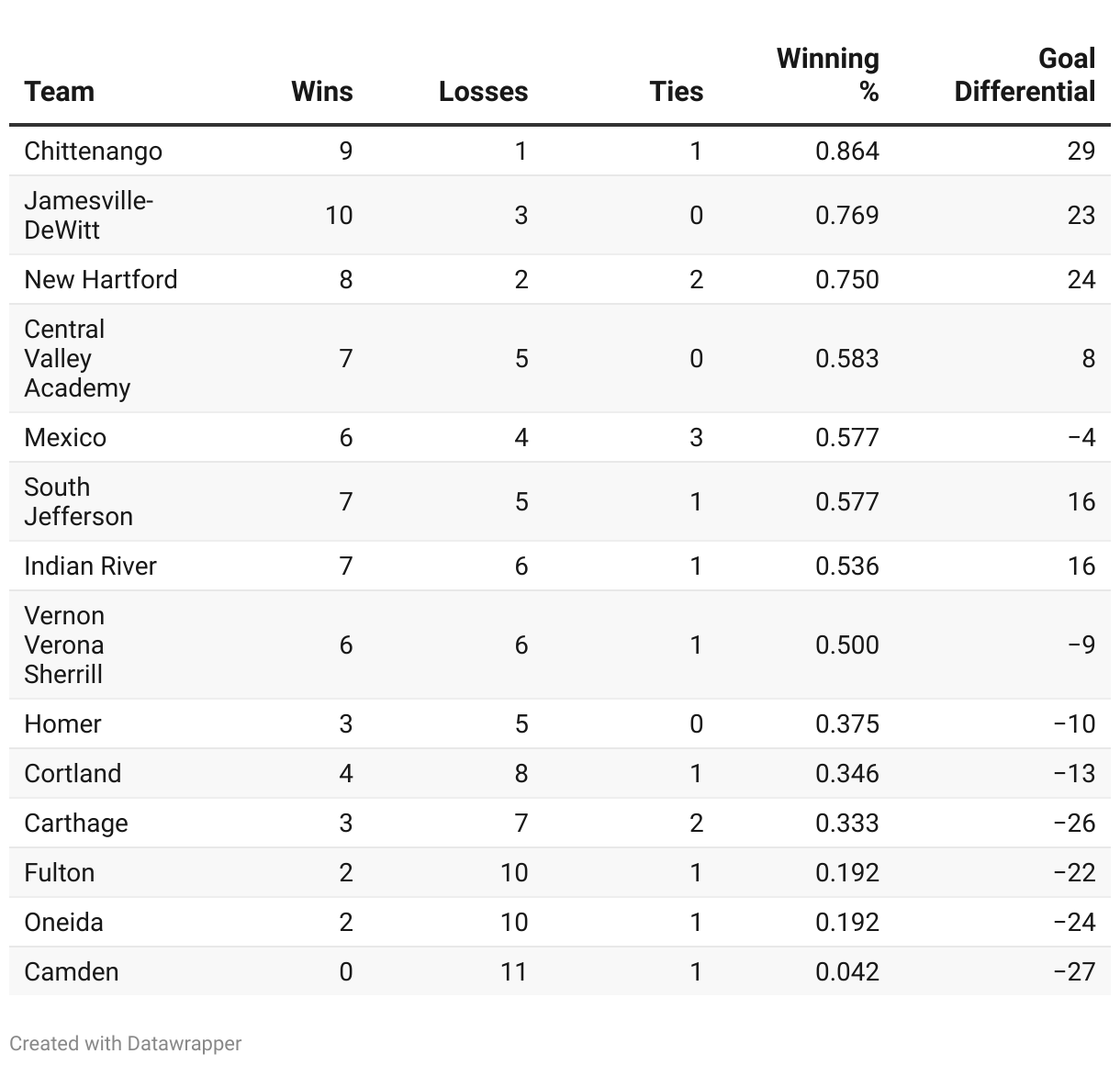
Task: Click Carthage's goal differential −26
Action: [1074, 823]
